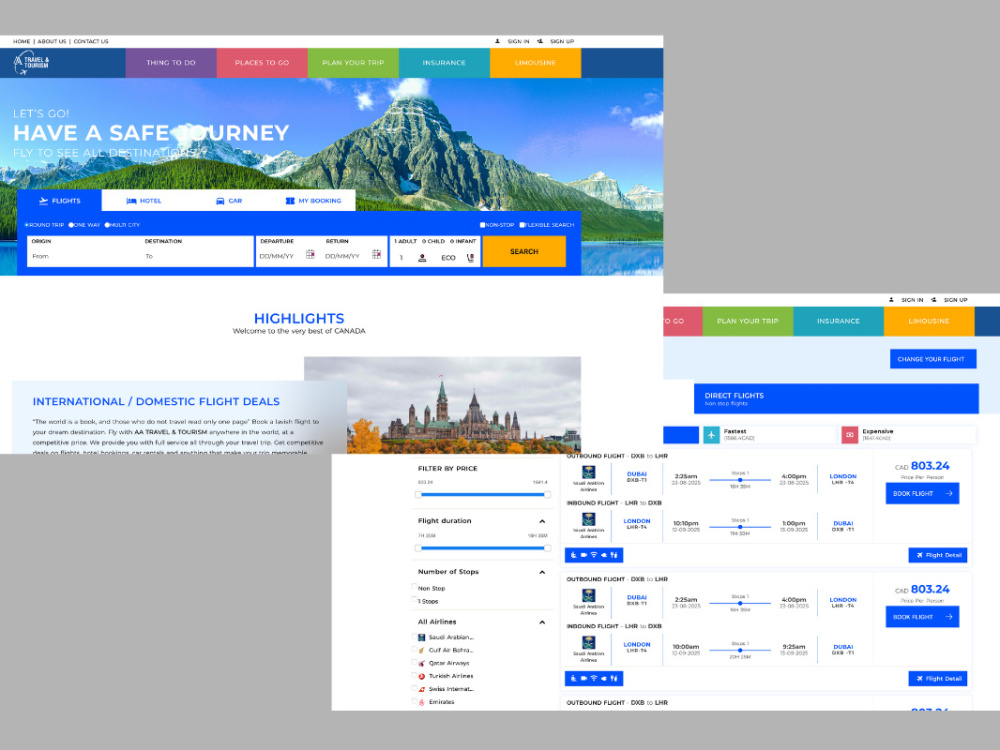Click the Saudi Arabian Airlines logo in the first inbound flight
The height and width of the screenshot is (750, 1000).
(x=589, y=520)
